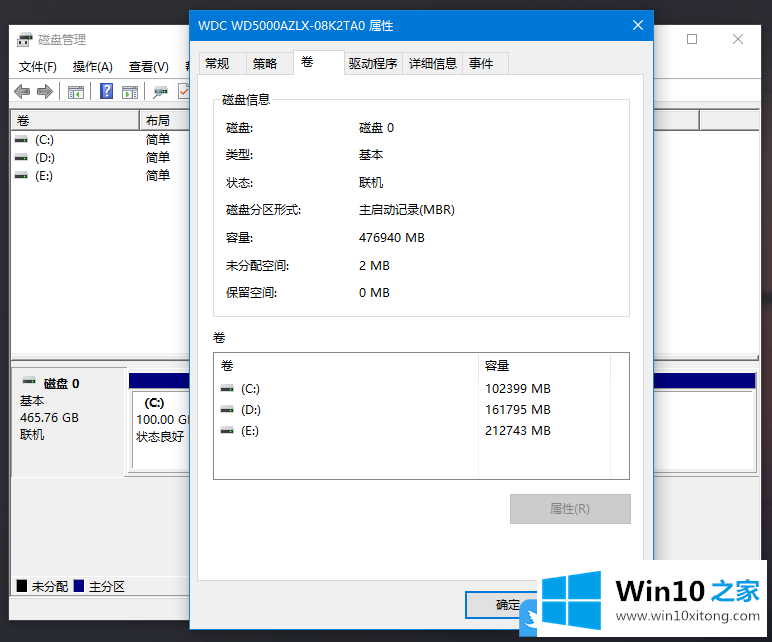The image size is (772, 642).
Task: Click the 卷 column header in properties list
Action: [x=346, y=366]
